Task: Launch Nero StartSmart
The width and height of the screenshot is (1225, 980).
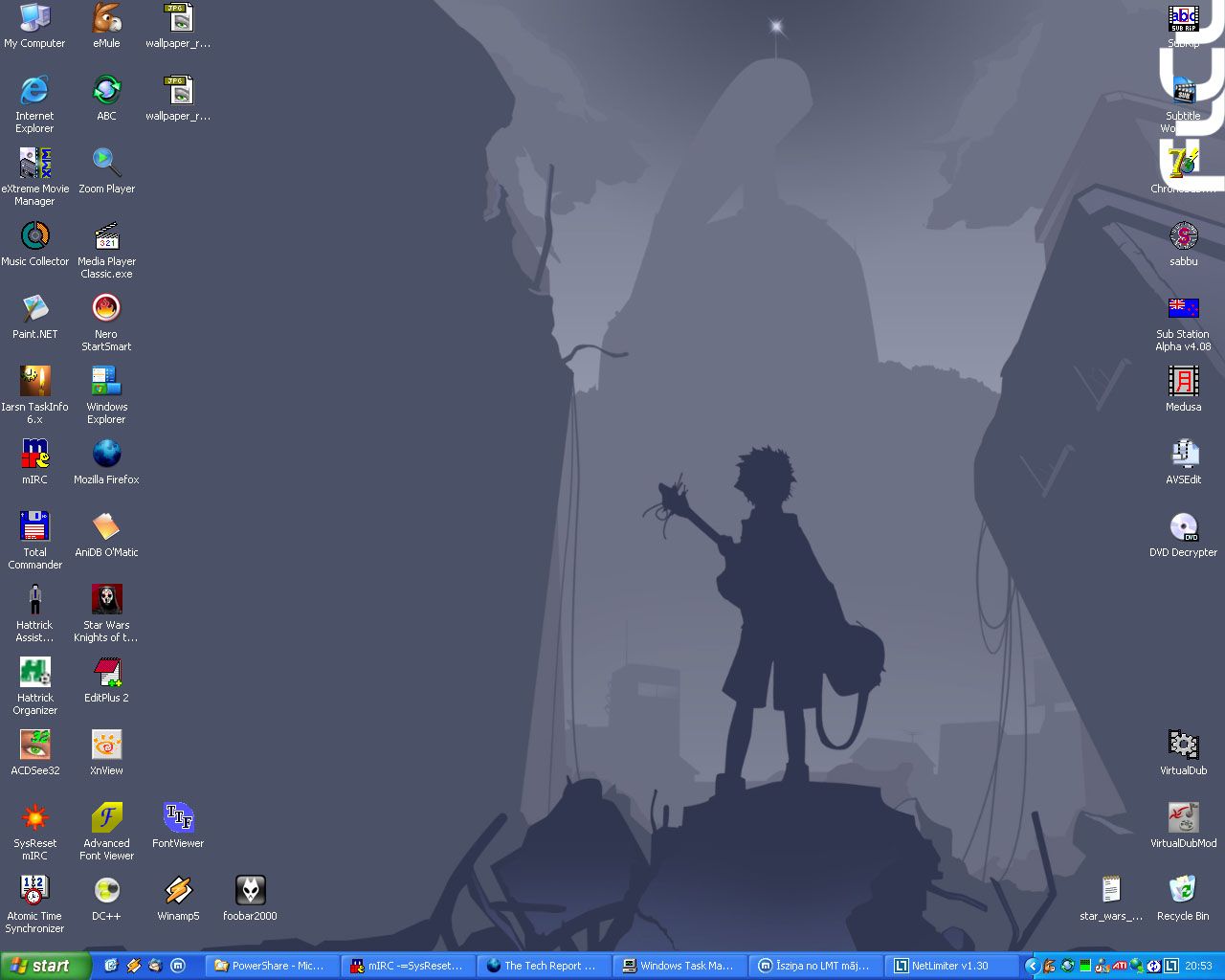Action: pos(106,323)
